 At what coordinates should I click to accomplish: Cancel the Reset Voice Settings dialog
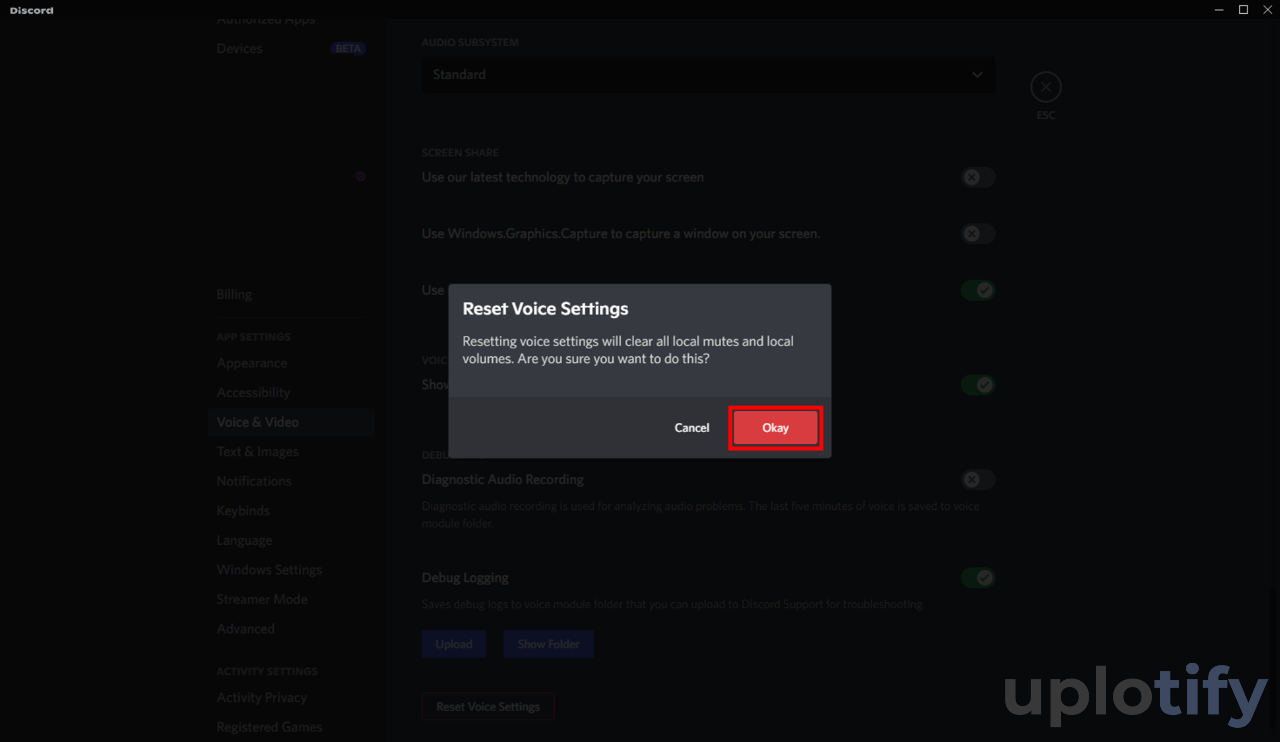pyautogui.click(x=692, y=428)
